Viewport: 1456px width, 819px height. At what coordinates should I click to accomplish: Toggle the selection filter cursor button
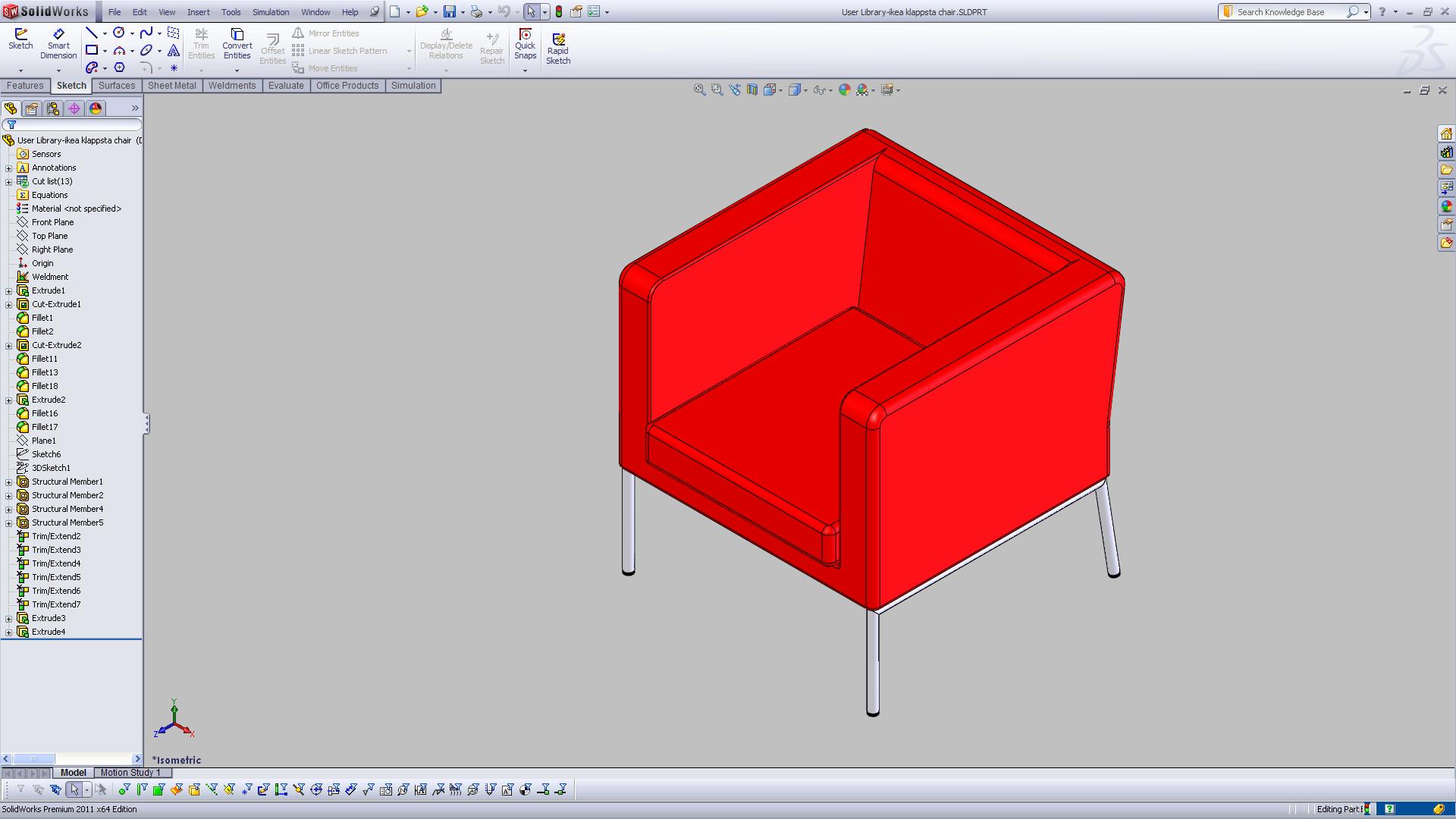pyautogui.click(x=74, y=789)
